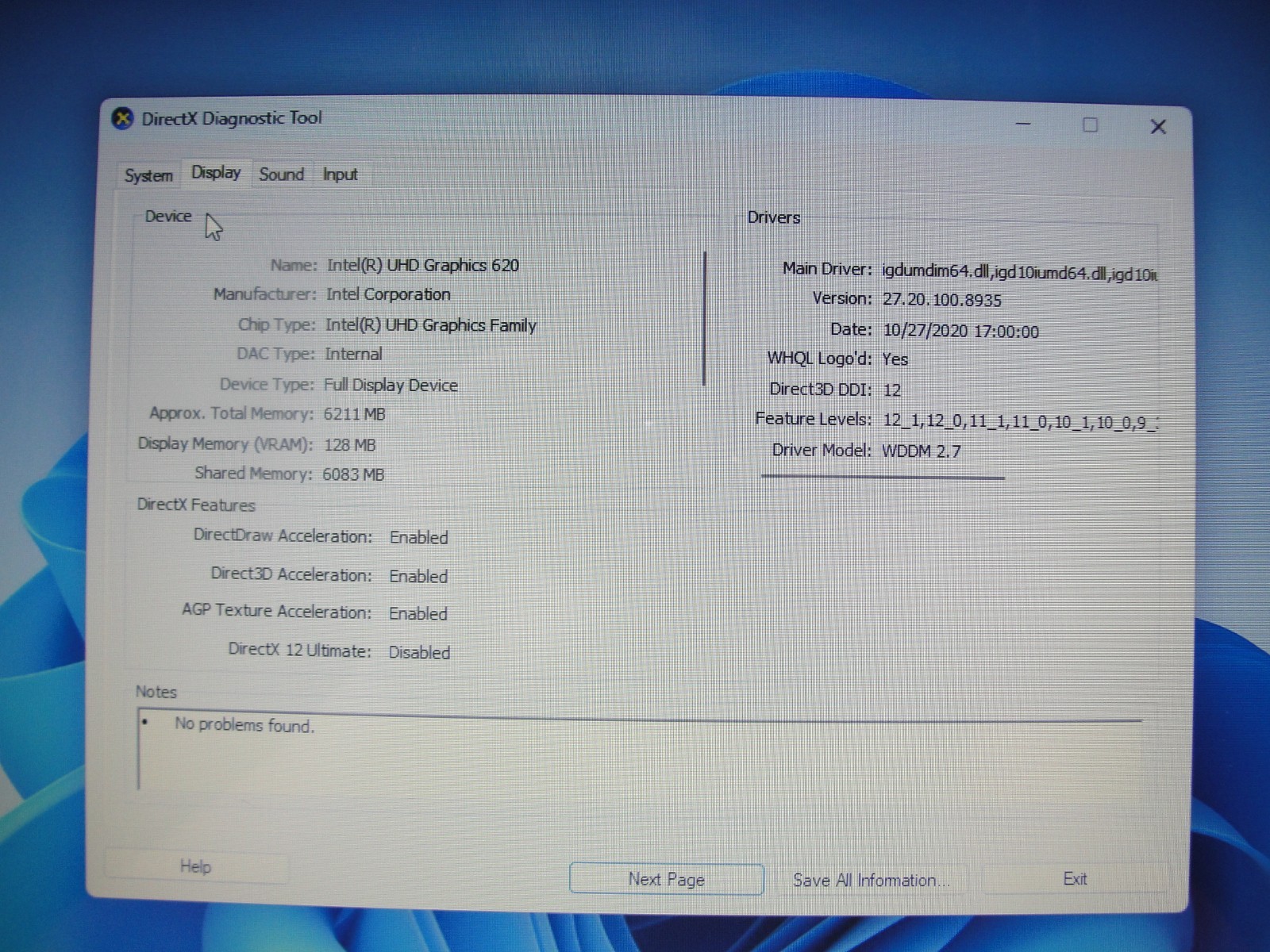
Task: Open the Sound tab
Action: (x=282, y=175)
